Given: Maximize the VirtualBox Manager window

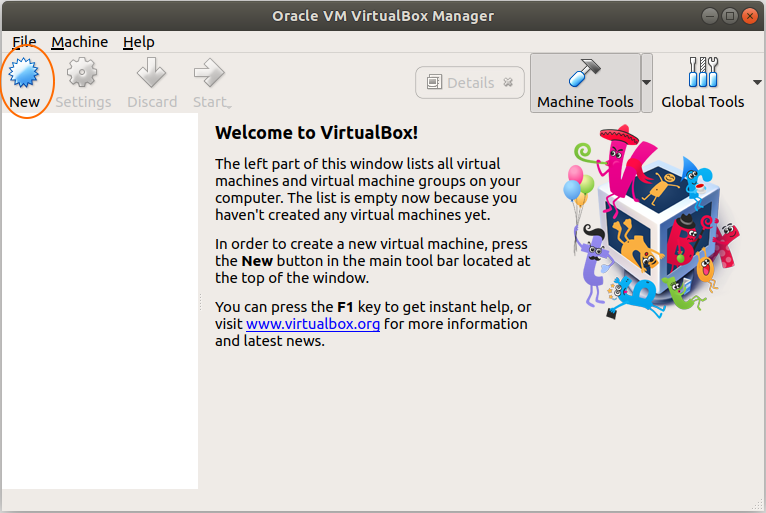Looking at the screenshot, I should [x=730, y=16].
